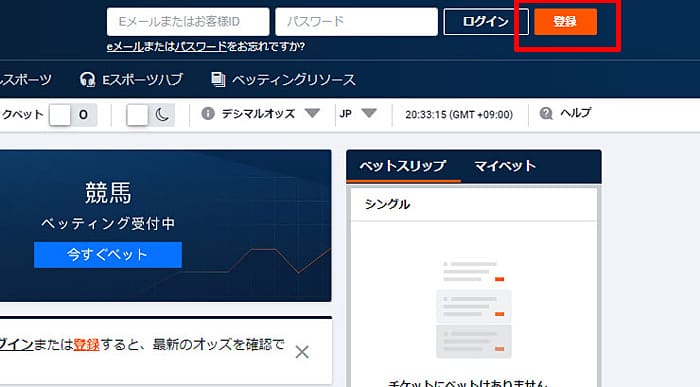Viewport: 700px width, 387px height.
Task: Toggle the quick bet switch
Action: pyautogui.click(x=73, y=115)
